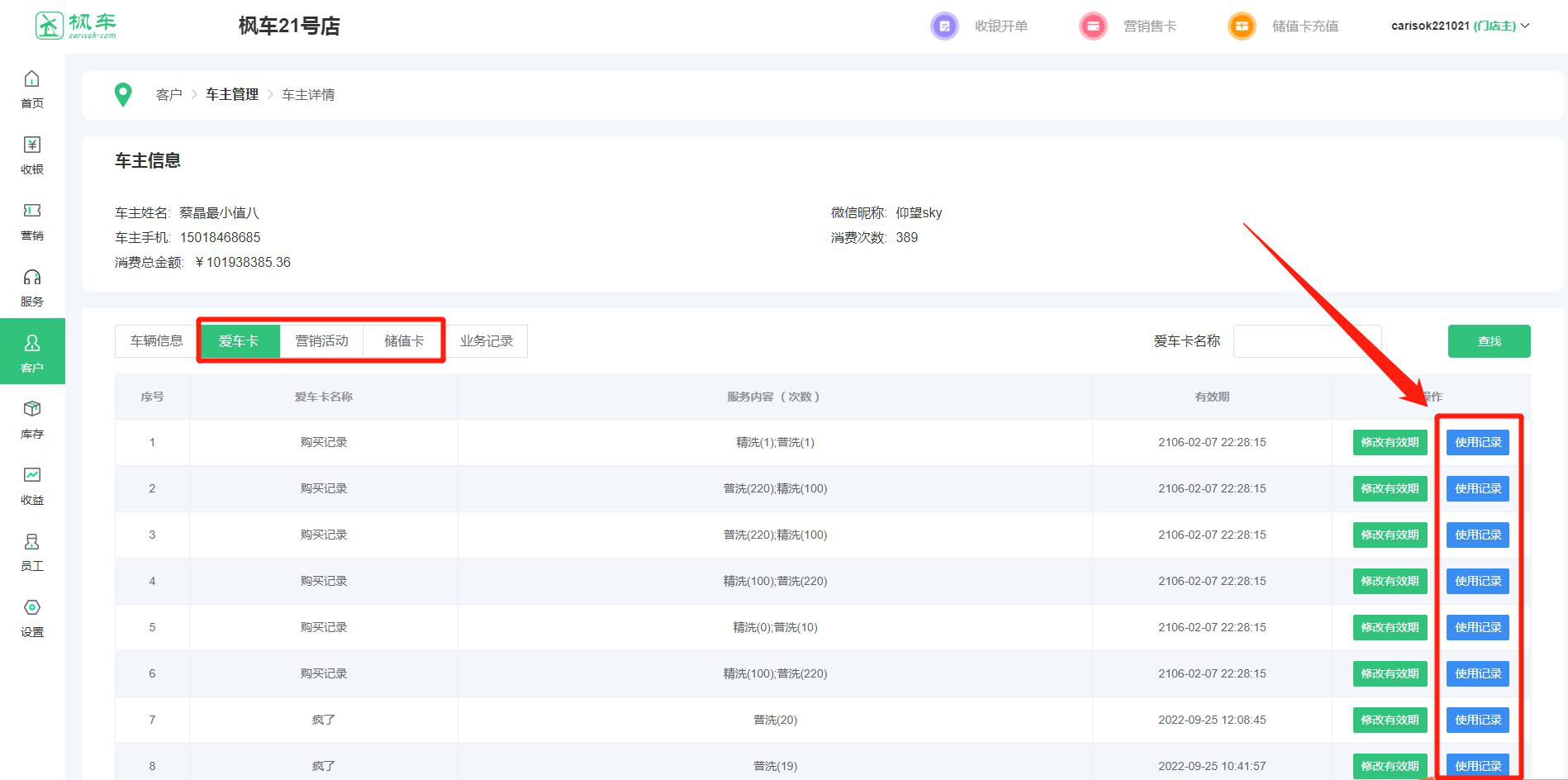1568x780 pixels.
Task: Click 修改有效期 for row 5
Action: [x=1390, y=627]
